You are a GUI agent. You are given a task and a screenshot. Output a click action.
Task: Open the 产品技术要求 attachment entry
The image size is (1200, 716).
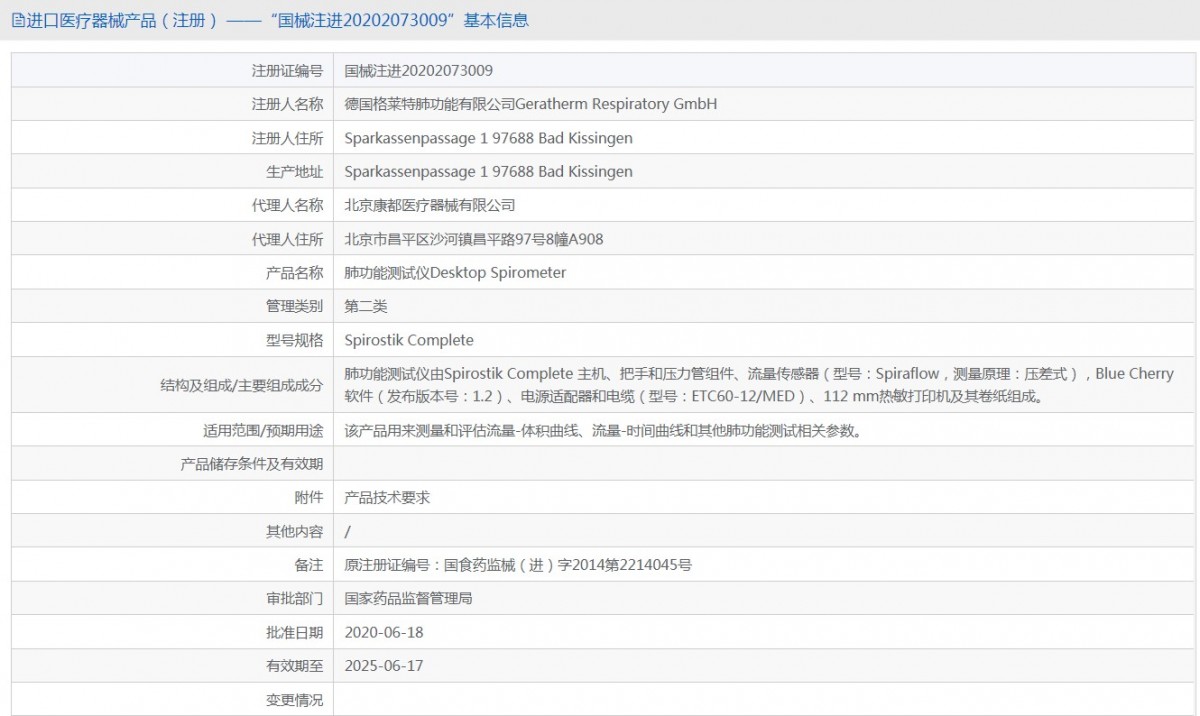pos(387,497)
